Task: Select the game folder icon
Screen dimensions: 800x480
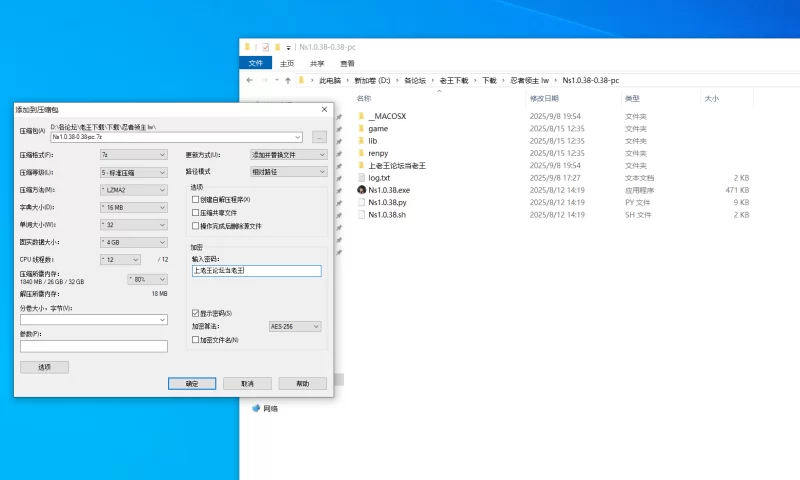Action: 361,129
